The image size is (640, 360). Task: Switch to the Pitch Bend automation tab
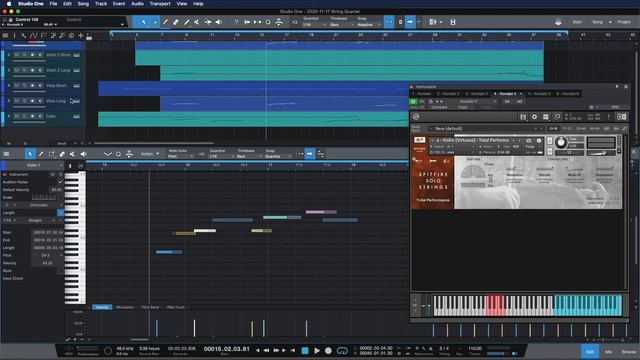[150, 307]
